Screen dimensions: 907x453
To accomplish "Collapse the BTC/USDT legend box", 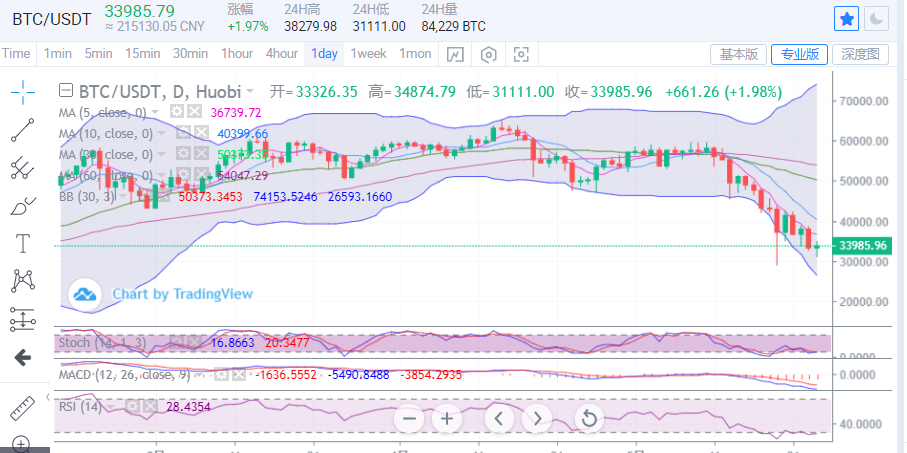I will tap(66, 91).
